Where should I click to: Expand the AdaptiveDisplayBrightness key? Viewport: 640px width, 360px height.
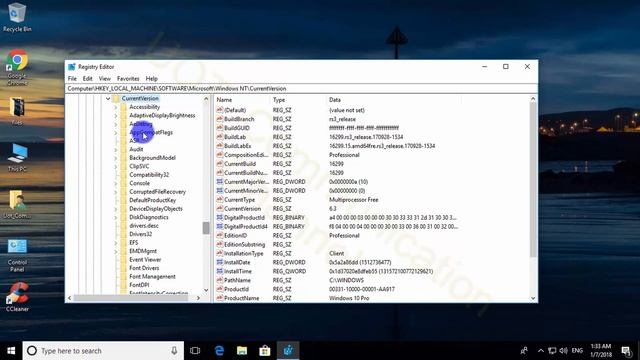(x=116, y=116)
